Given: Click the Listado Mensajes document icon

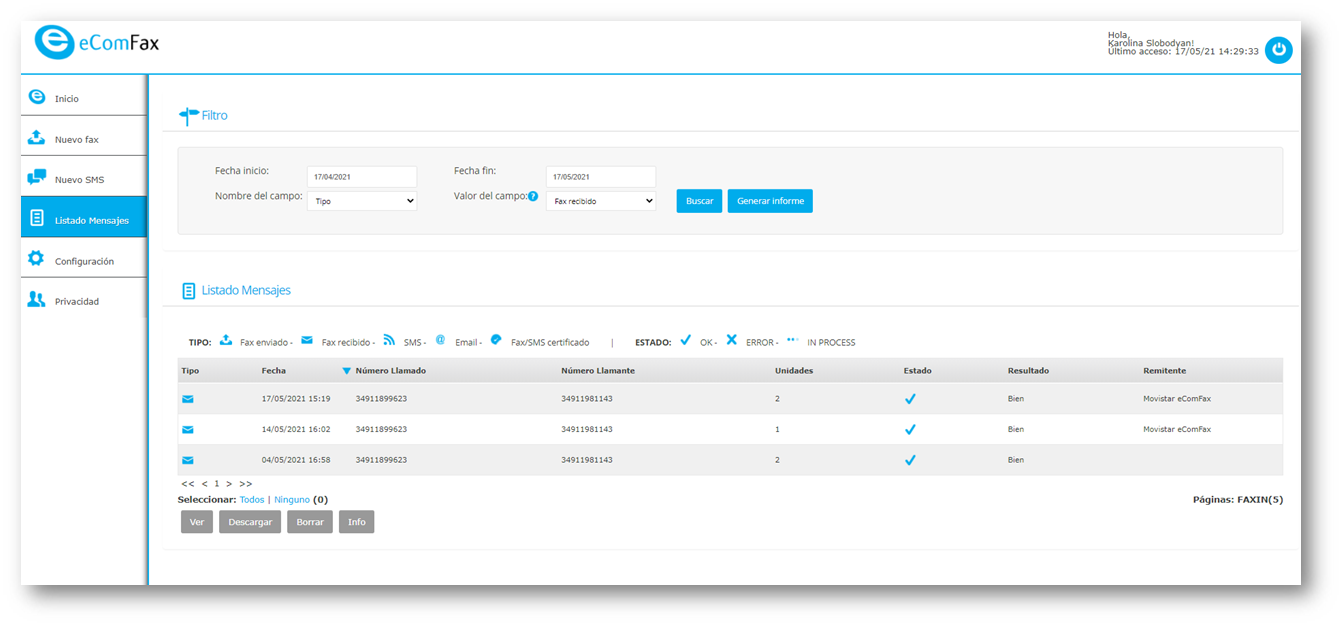Looking at the screenshot, I should [x=37, y=218].
